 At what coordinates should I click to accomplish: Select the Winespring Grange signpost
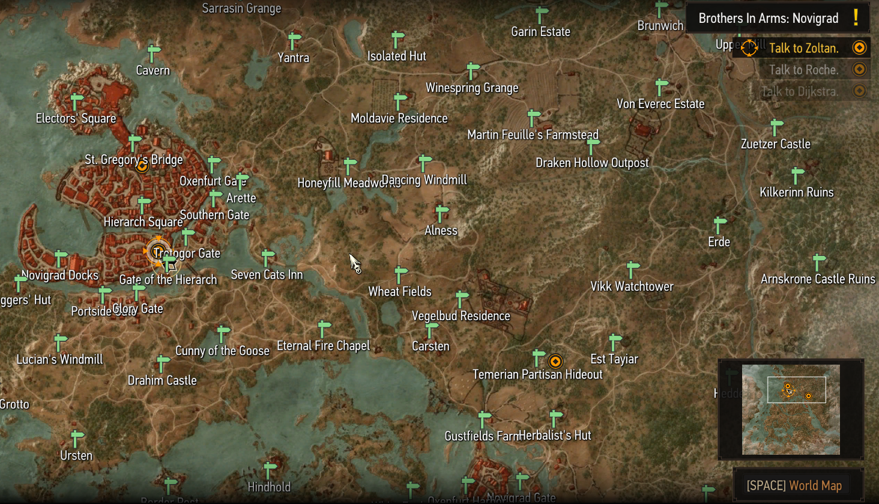coord(473,71)
